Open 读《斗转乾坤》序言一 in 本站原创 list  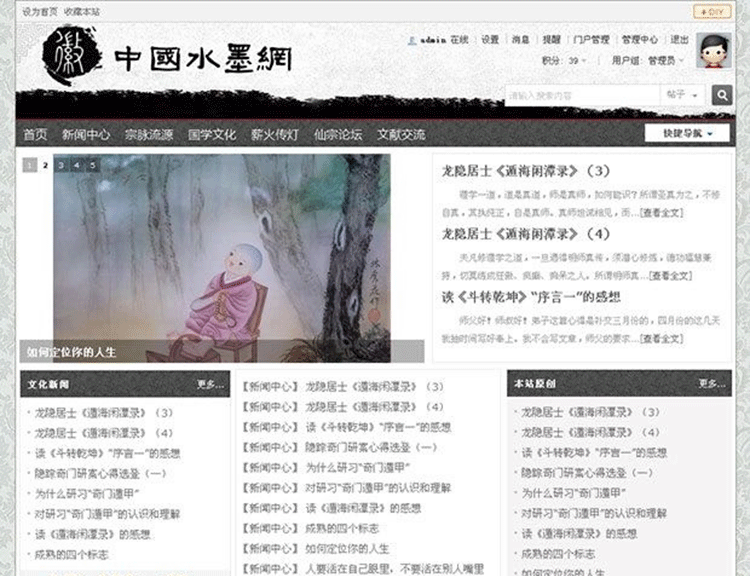[x=594, y=453]
